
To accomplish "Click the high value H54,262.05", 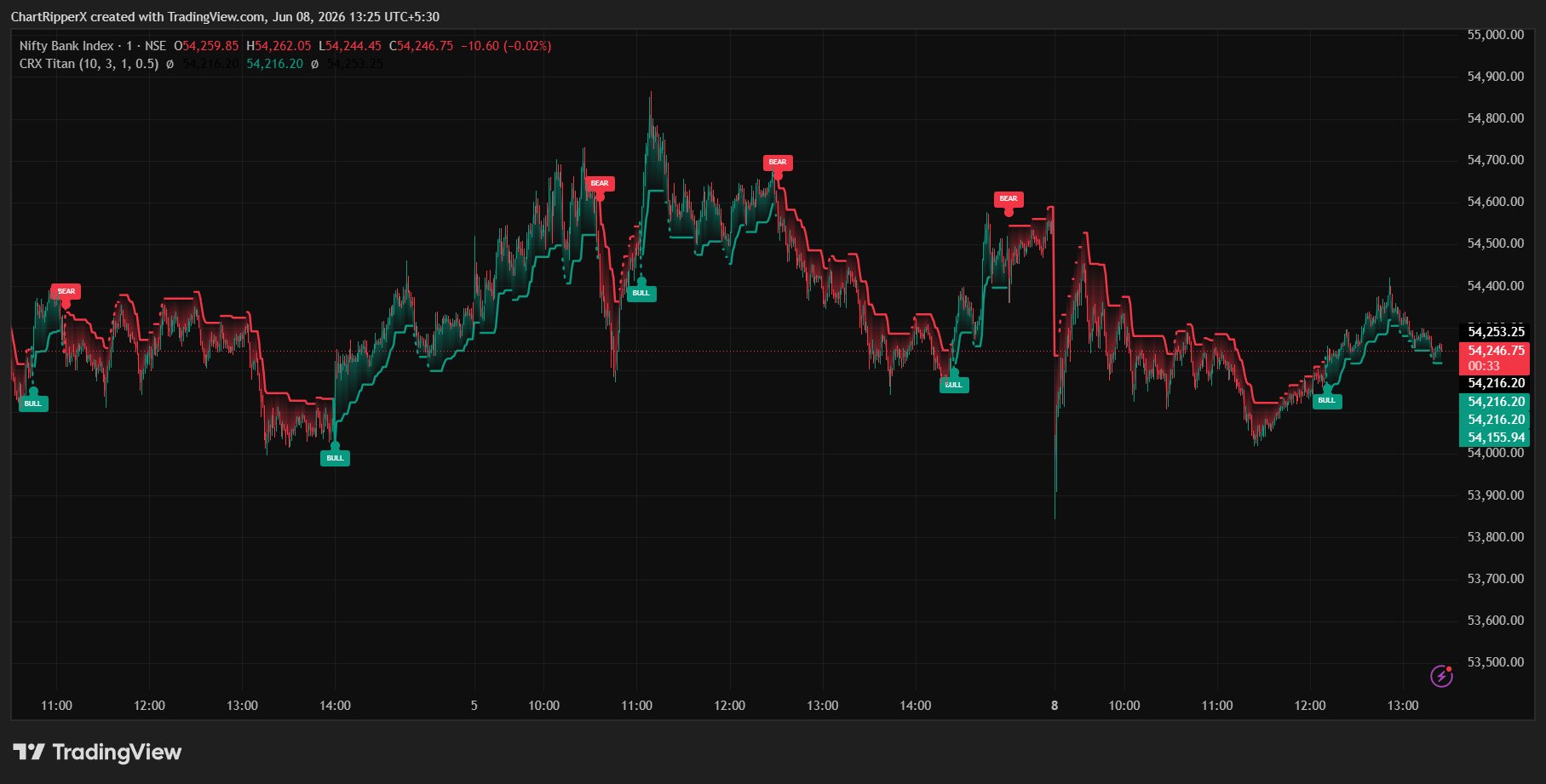I will tap(279, 46).
